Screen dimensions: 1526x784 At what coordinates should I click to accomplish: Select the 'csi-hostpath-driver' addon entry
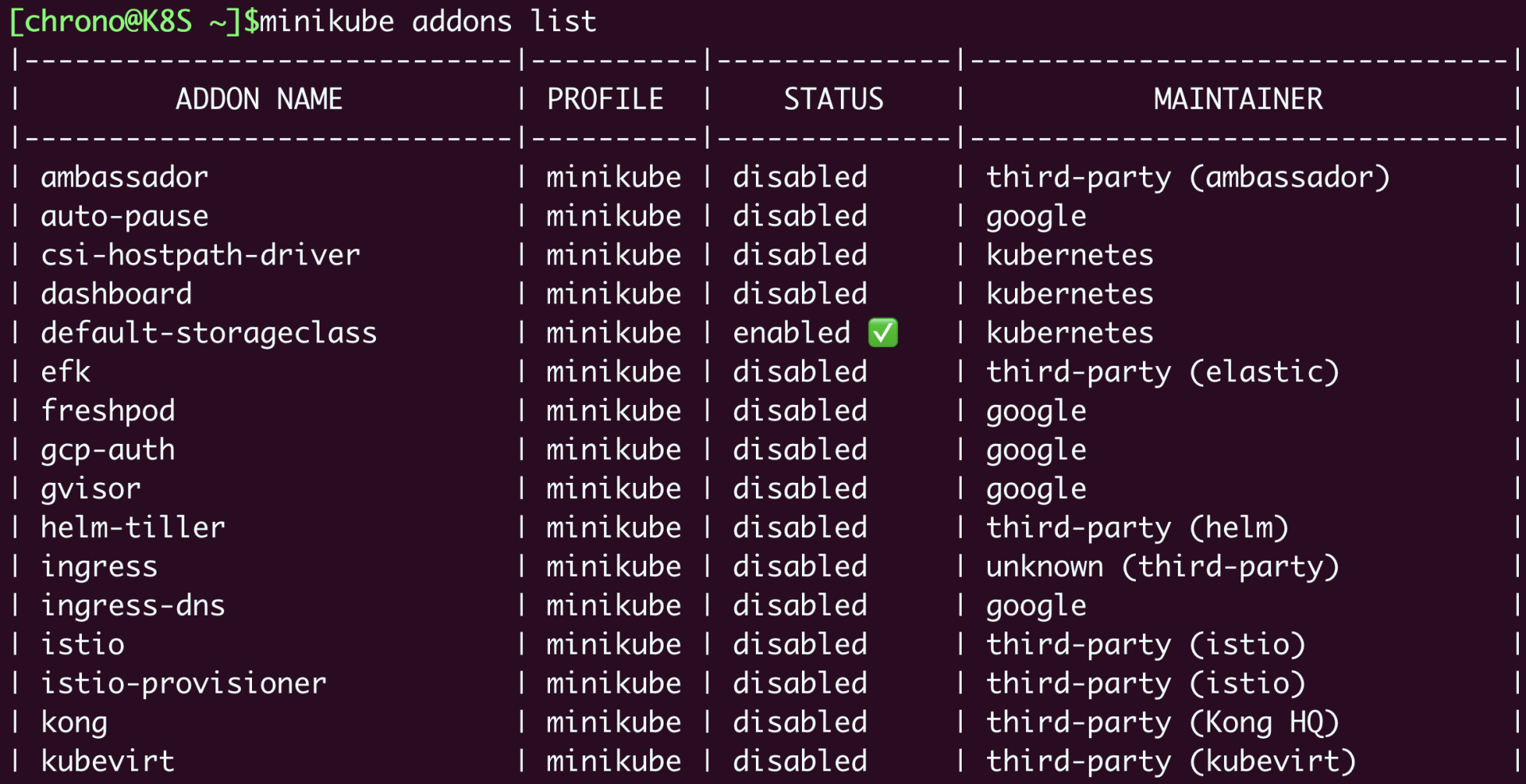pos(200,255)
